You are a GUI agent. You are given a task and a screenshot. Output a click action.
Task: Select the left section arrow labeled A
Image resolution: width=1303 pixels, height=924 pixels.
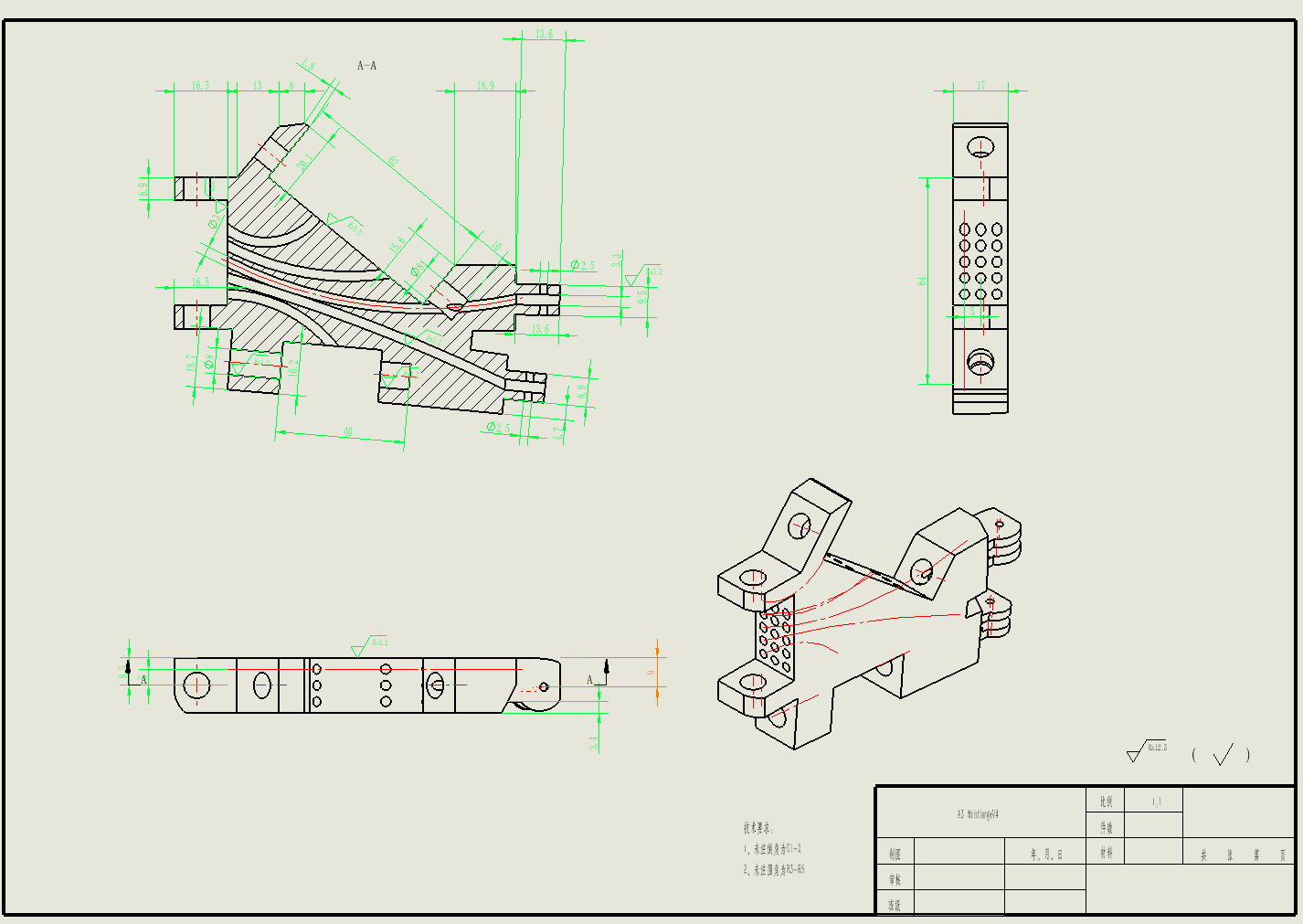pos(135,672)
